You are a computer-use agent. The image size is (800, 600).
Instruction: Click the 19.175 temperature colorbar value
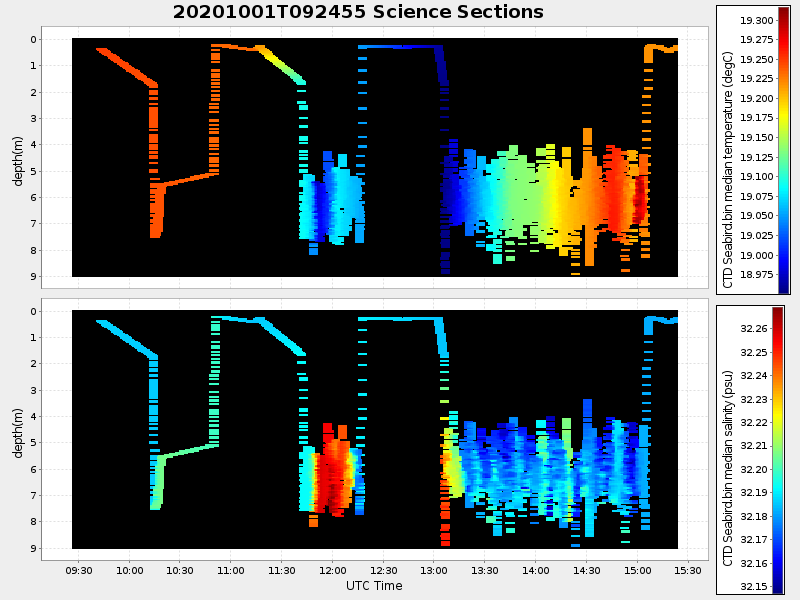(x=757, y=118)
